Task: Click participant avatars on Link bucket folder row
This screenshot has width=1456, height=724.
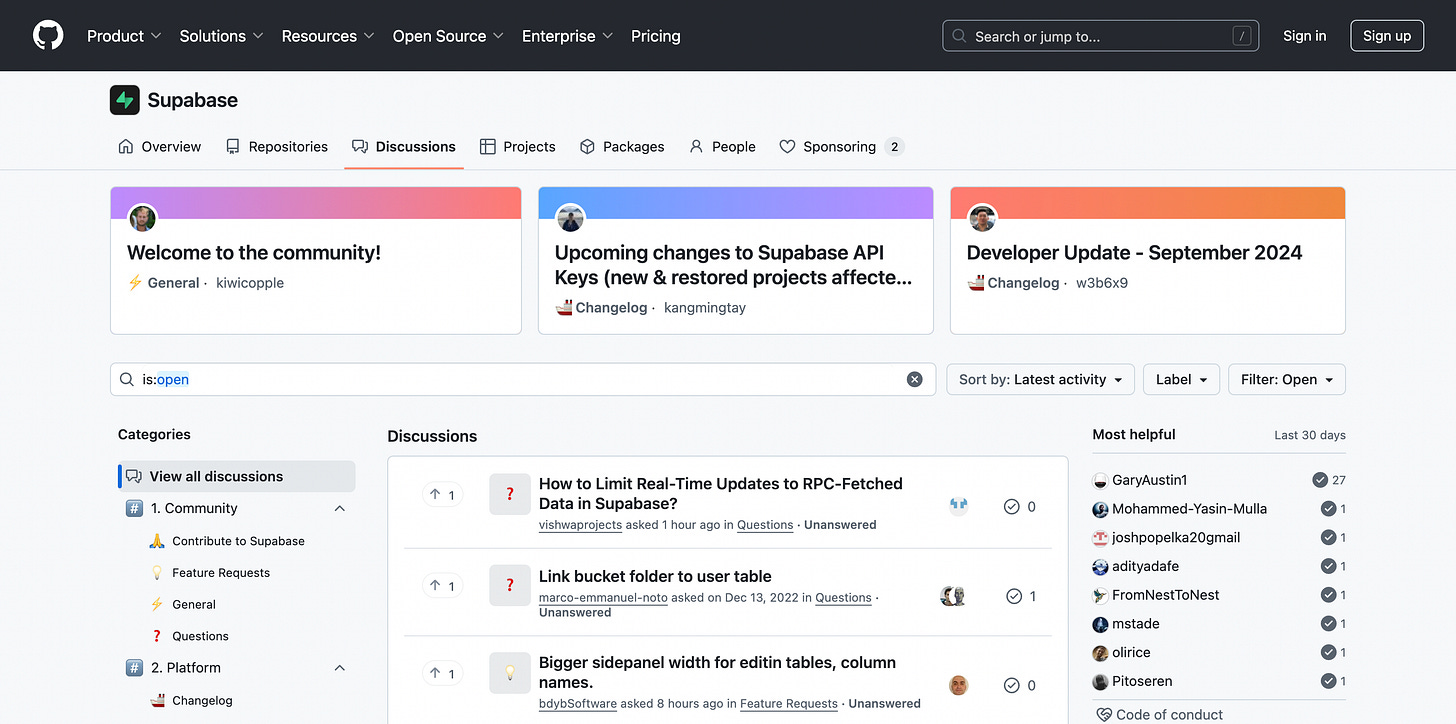Action: click(954, 596)
